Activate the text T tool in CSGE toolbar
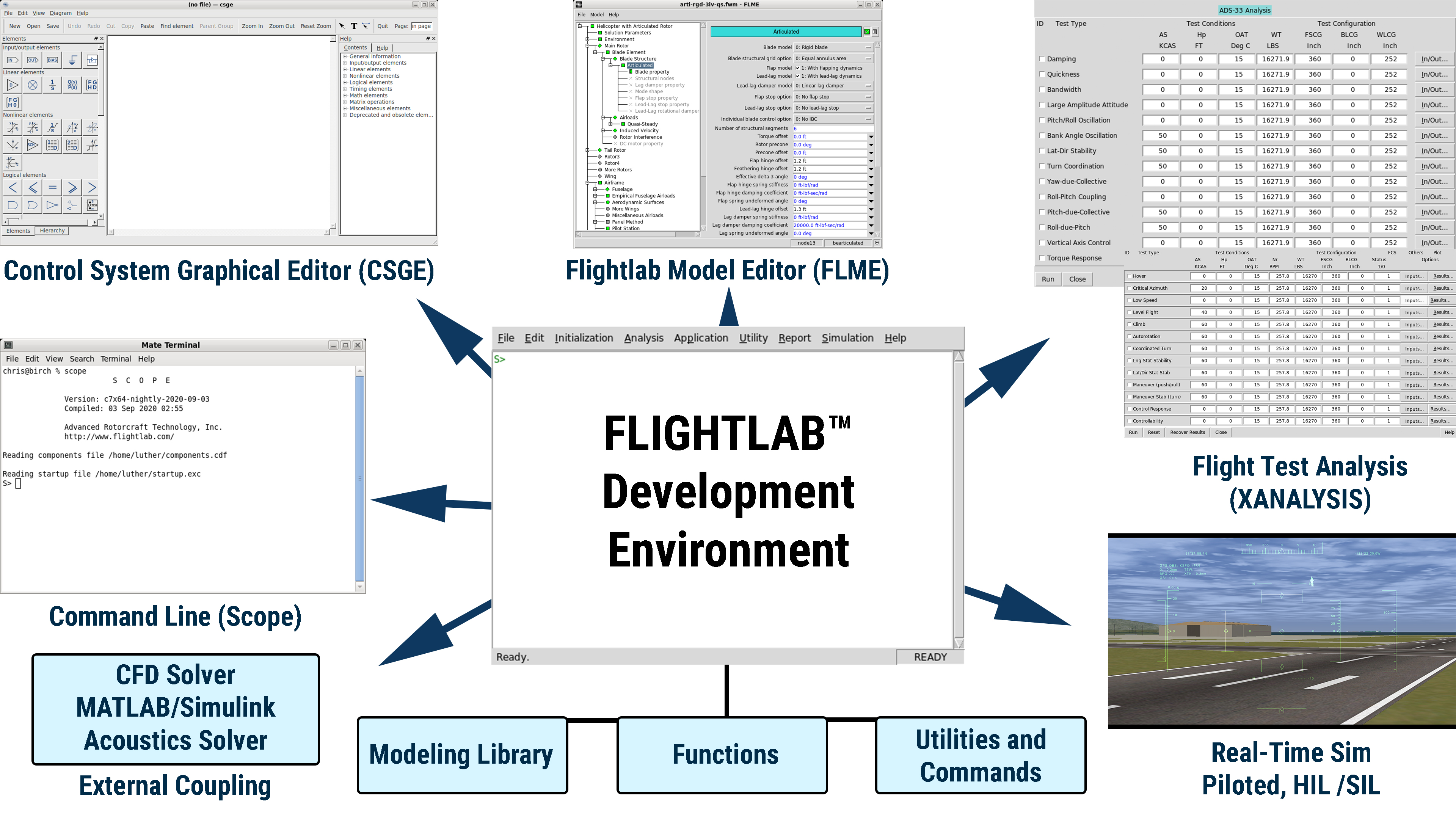The height and width of the screenshot is (819, 1456). pyautogui.click(x=354, y=26)
